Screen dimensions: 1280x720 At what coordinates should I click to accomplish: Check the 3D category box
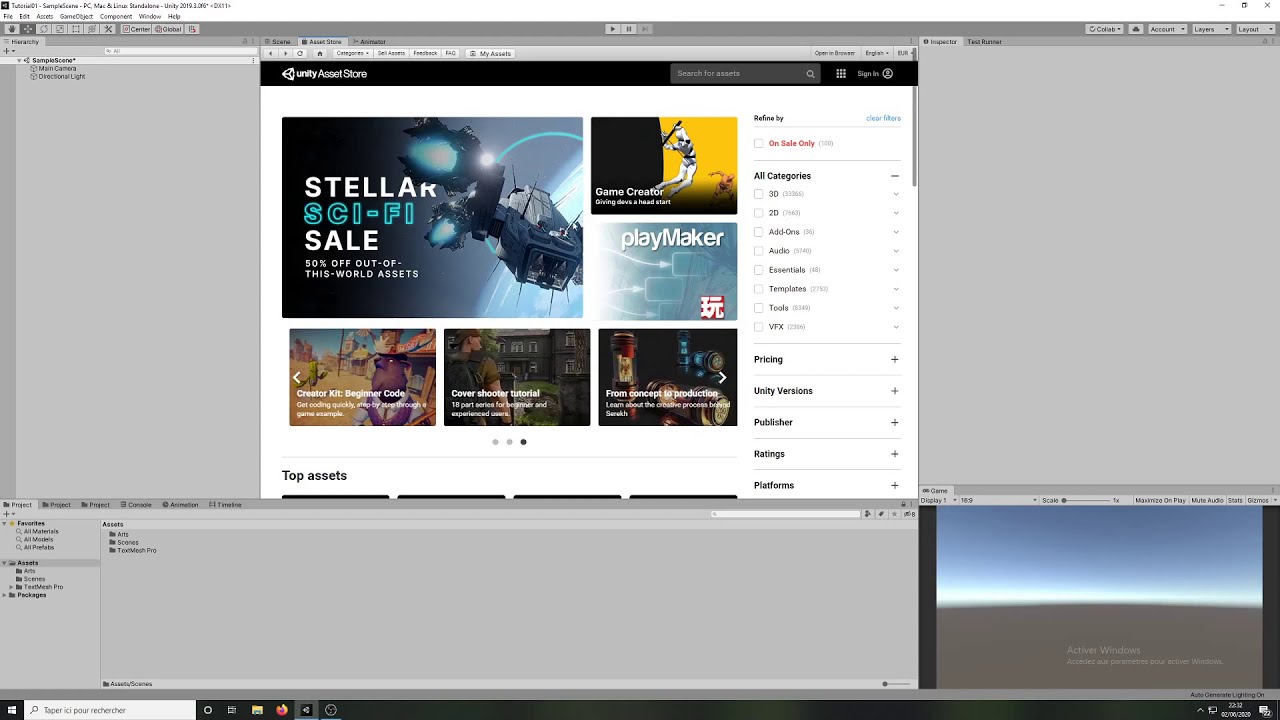pos(759,194)
